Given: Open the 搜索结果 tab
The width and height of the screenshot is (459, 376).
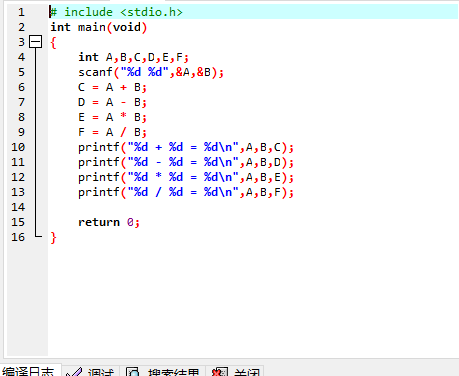Looking at the screenshot, I should 162,371.
